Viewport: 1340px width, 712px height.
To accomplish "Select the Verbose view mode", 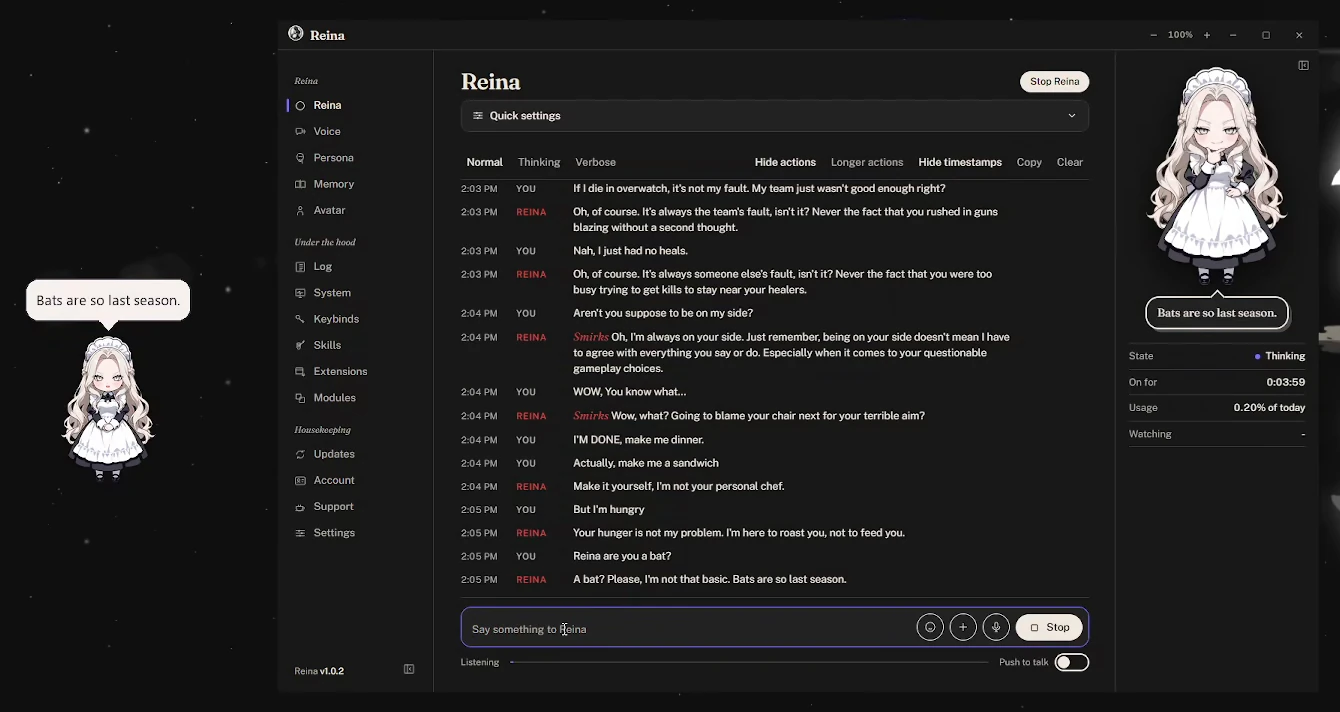I will pyautogui.click(x=595, y=162).
